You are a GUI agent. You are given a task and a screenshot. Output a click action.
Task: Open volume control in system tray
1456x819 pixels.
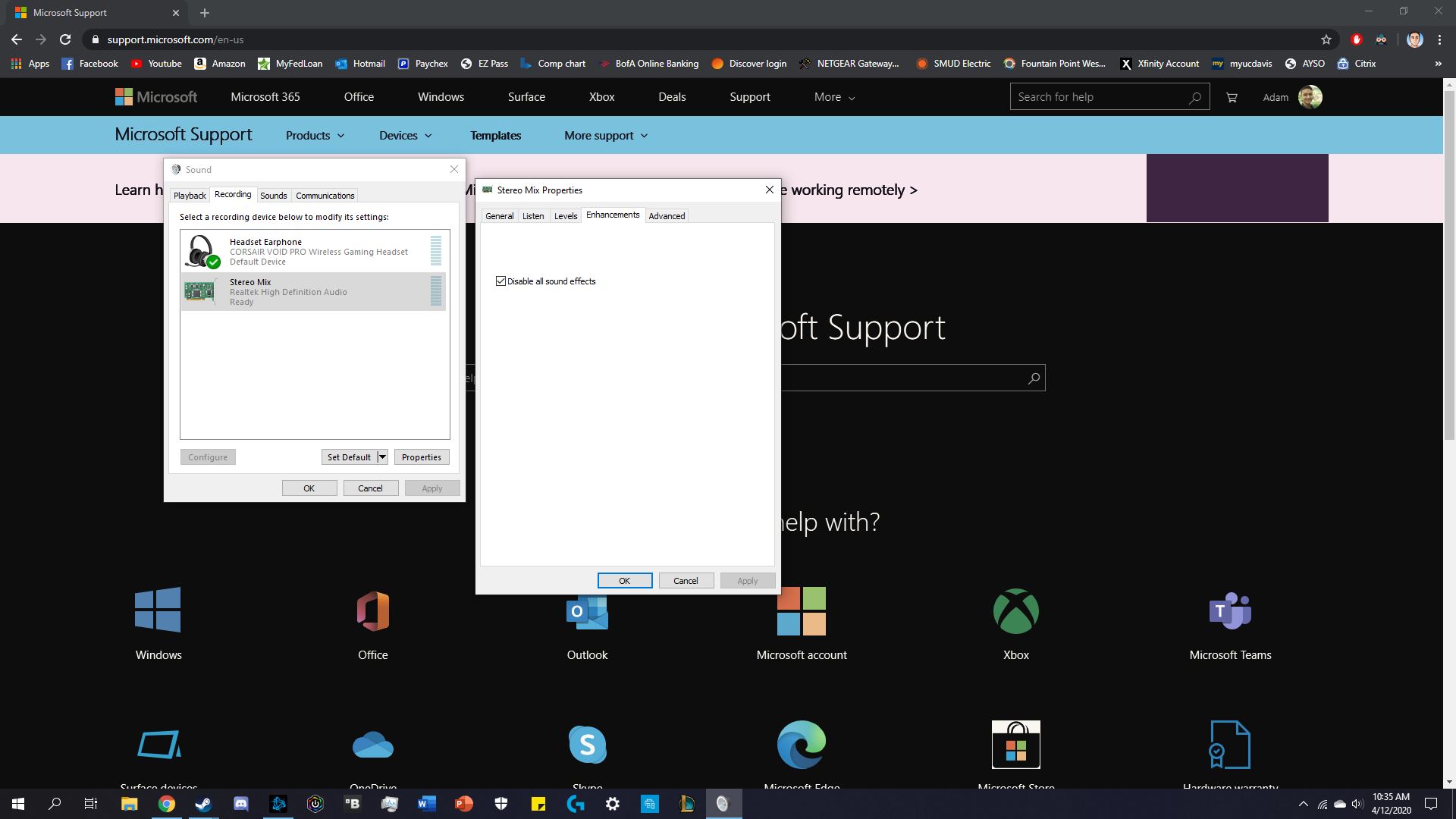tap(1357, 804)
